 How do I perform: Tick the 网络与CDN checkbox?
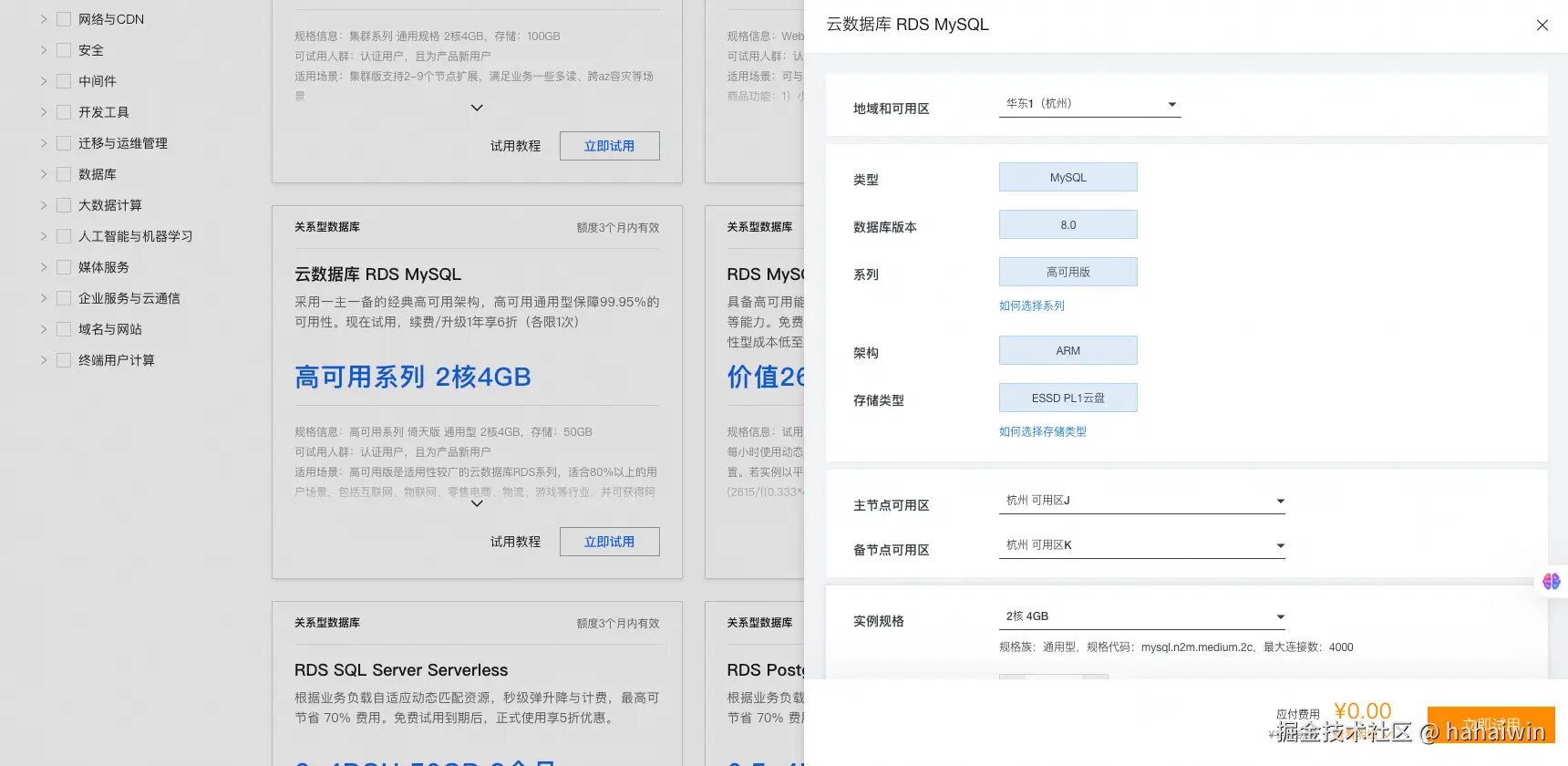64,19
